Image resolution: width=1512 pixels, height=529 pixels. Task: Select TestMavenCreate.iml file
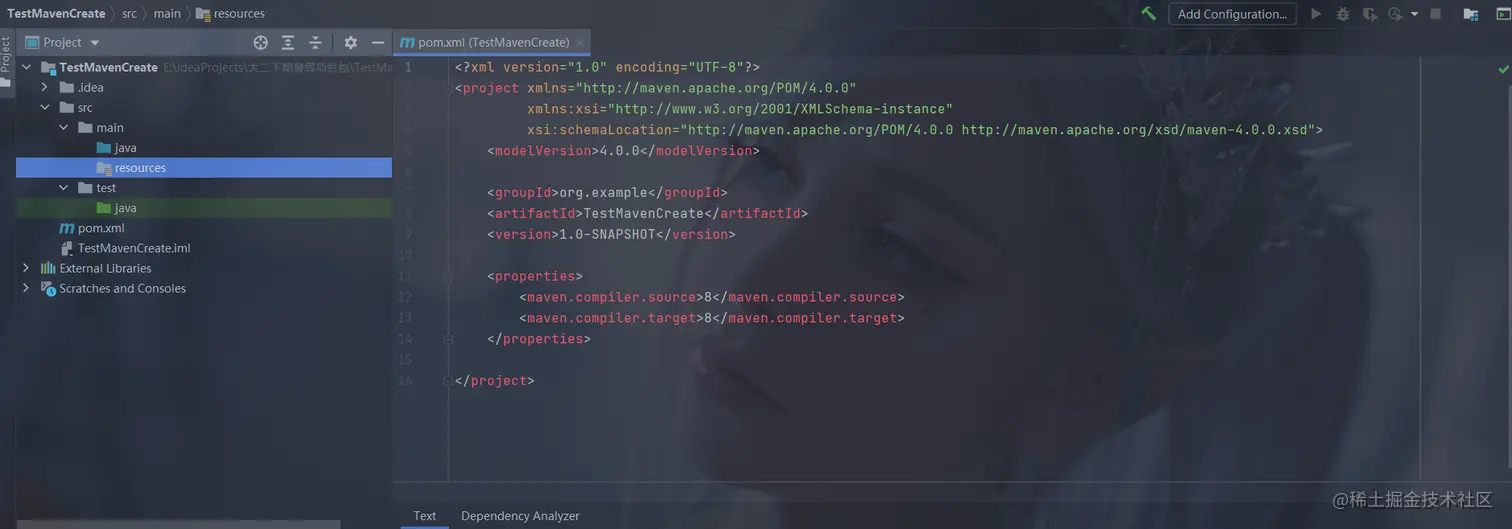tap(204, 248)
